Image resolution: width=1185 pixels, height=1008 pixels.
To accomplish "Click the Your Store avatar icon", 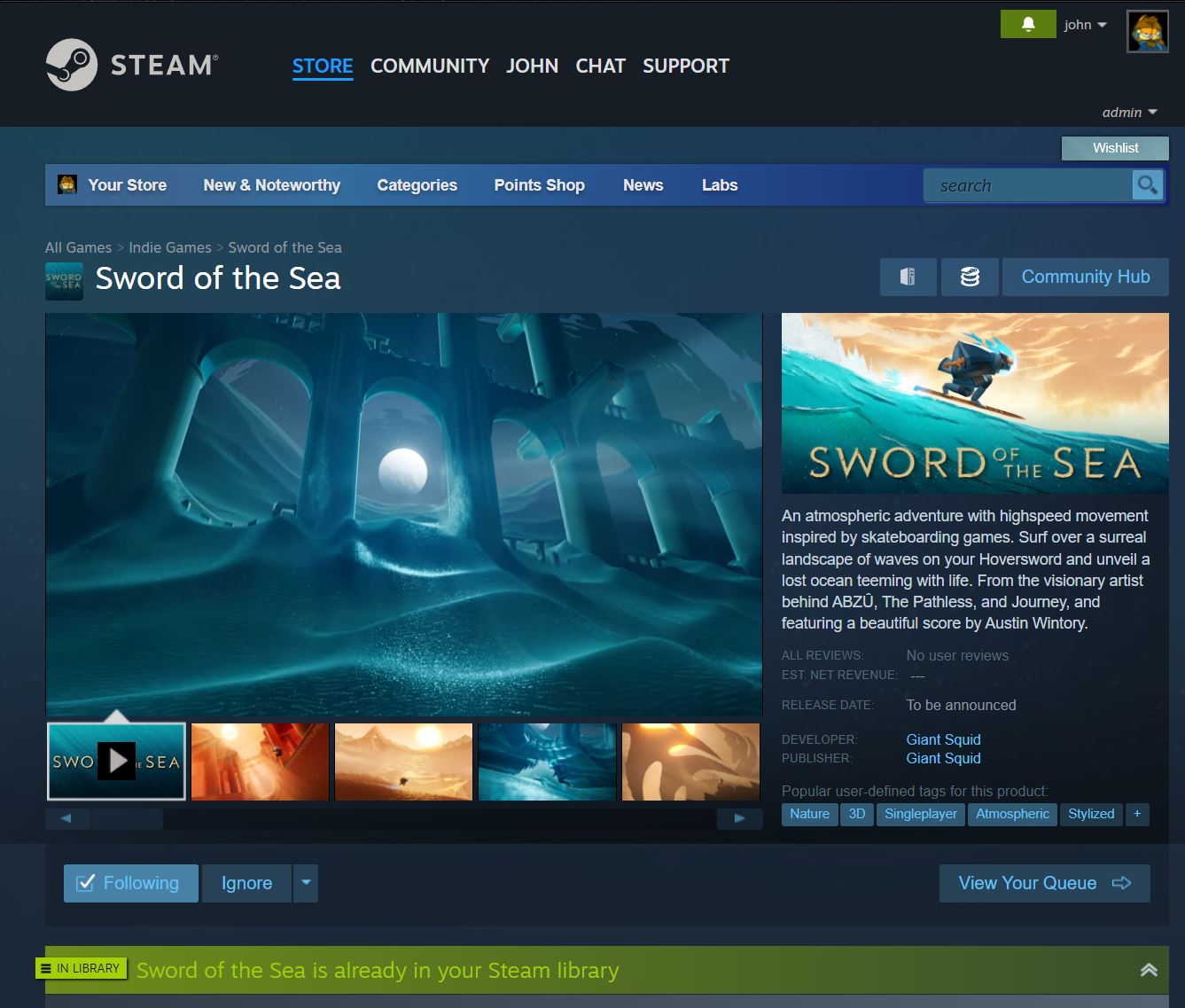I will click(66, 184).
